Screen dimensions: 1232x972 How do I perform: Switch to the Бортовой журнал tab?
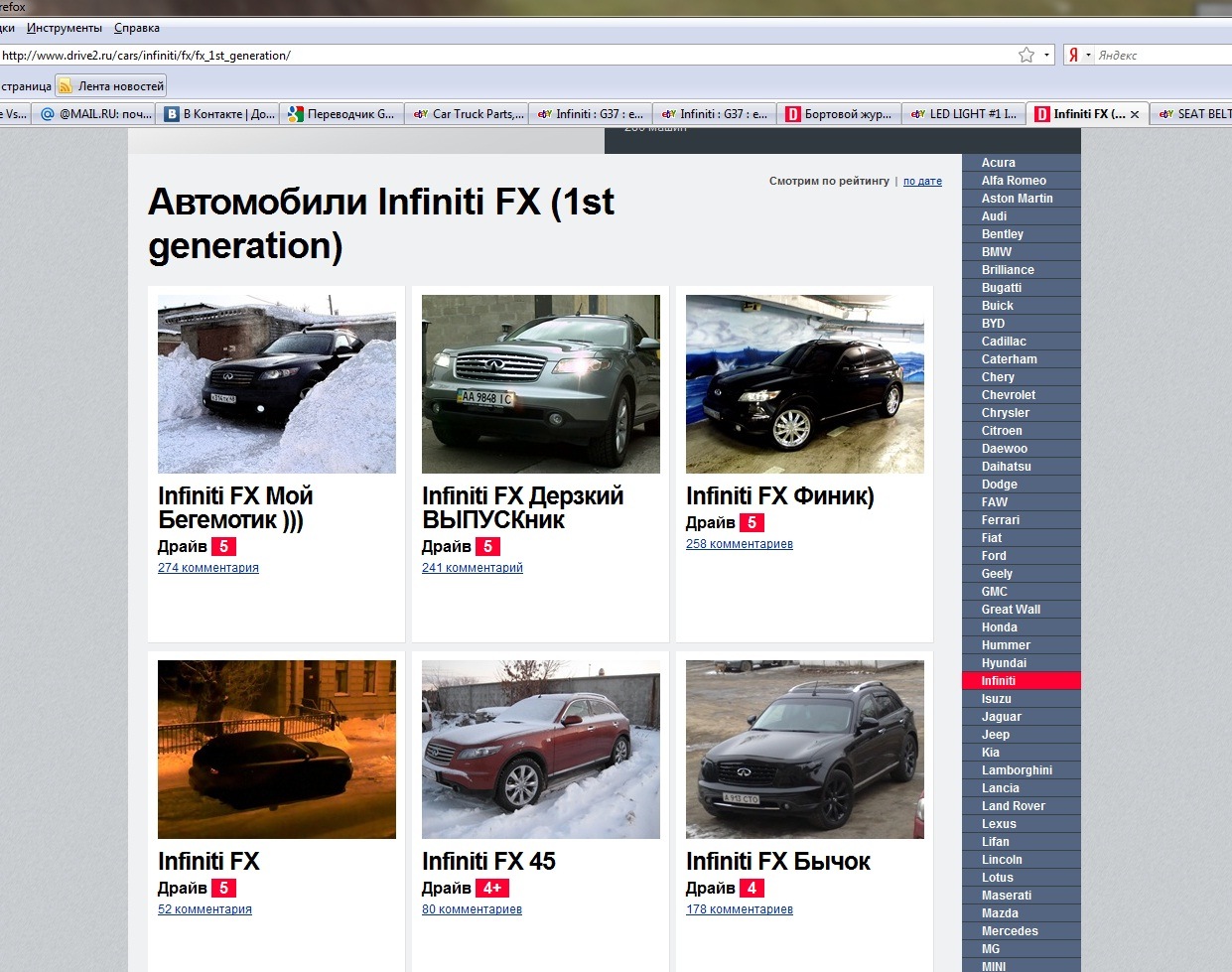840,114
